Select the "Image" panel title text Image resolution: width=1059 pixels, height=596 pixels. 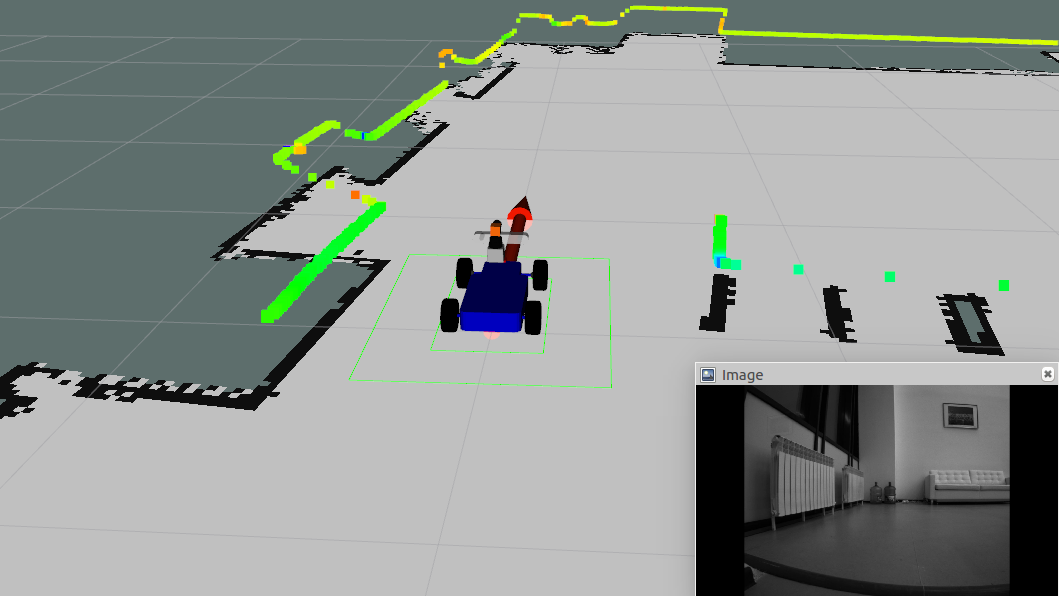click(x=742, y=375)
